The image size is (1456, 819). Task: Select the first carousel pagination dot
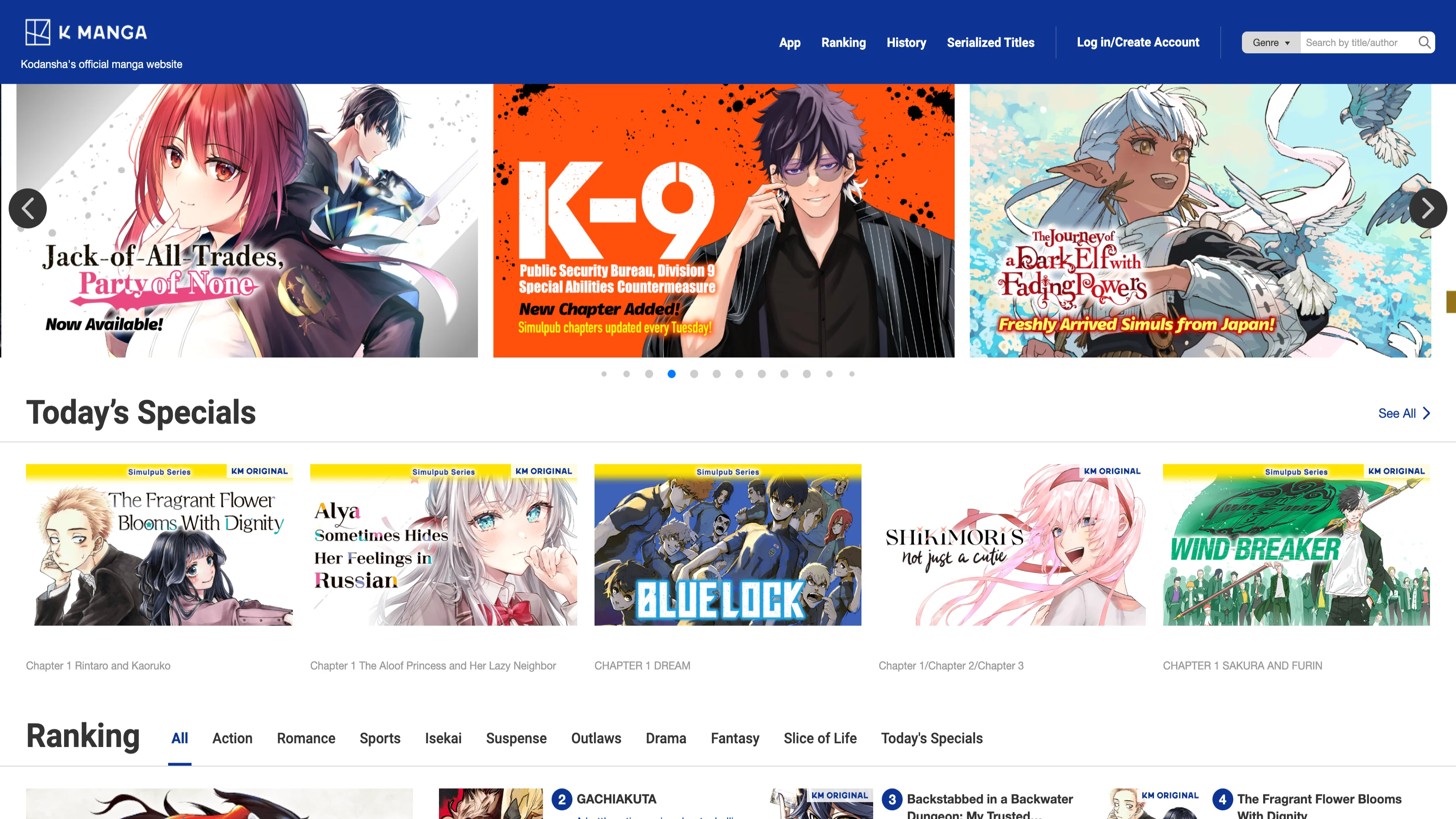coord(604,374)
